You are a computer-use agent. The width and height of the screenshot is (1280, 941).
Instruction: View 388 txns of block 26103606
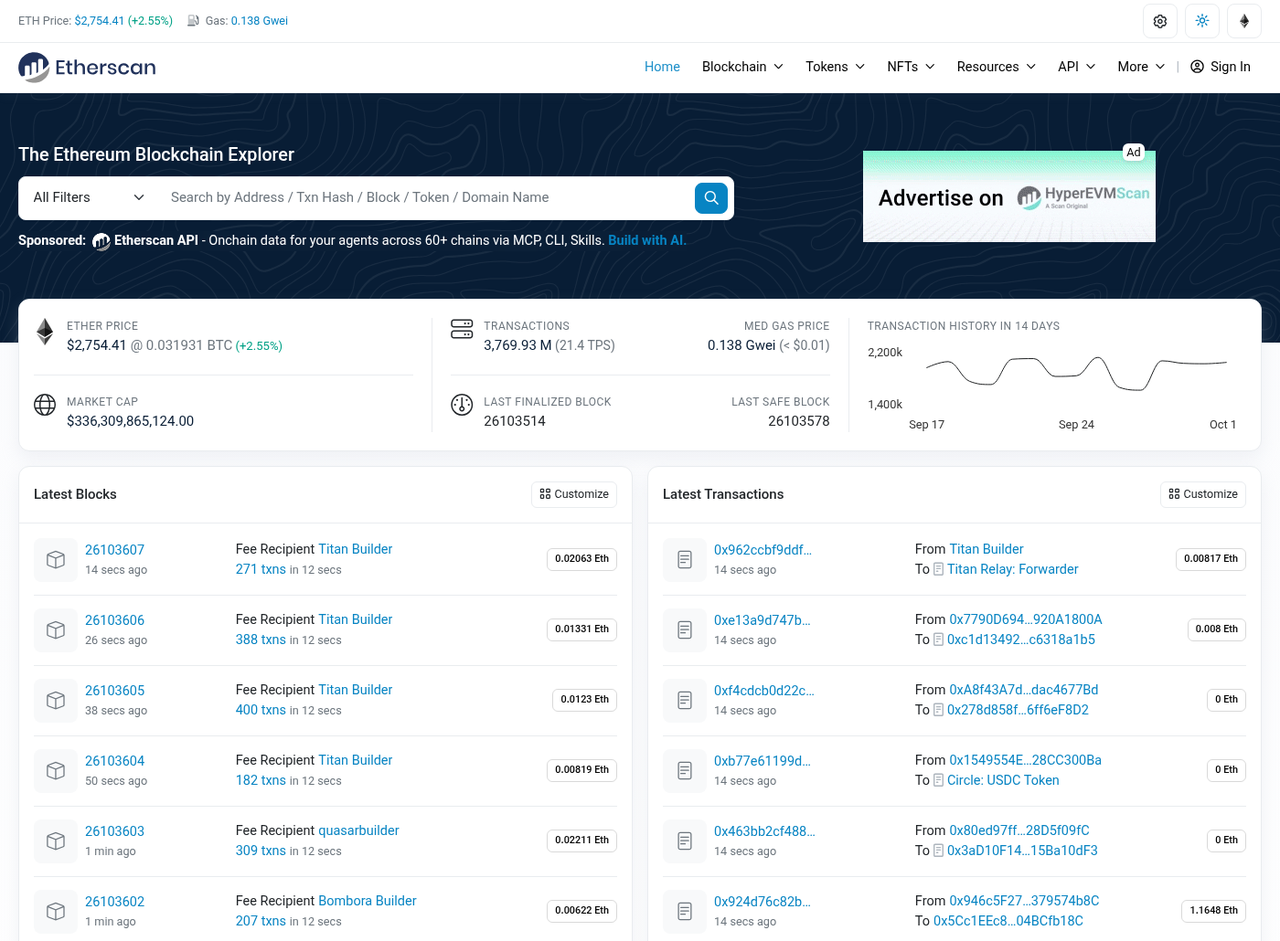click(261, 640)
